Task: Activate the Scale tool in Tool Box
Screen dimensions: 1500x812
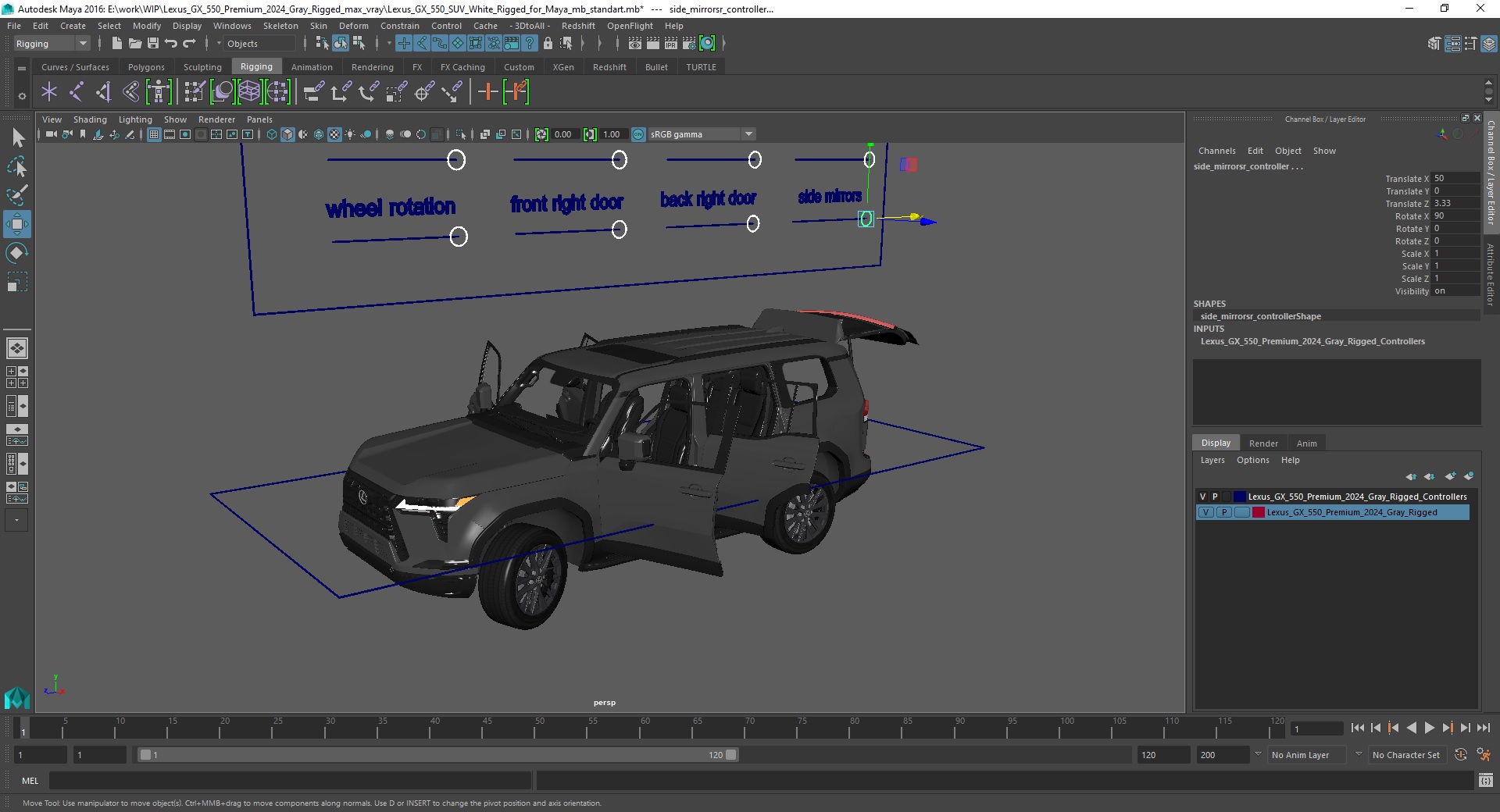Action: (x=17, y=282)
